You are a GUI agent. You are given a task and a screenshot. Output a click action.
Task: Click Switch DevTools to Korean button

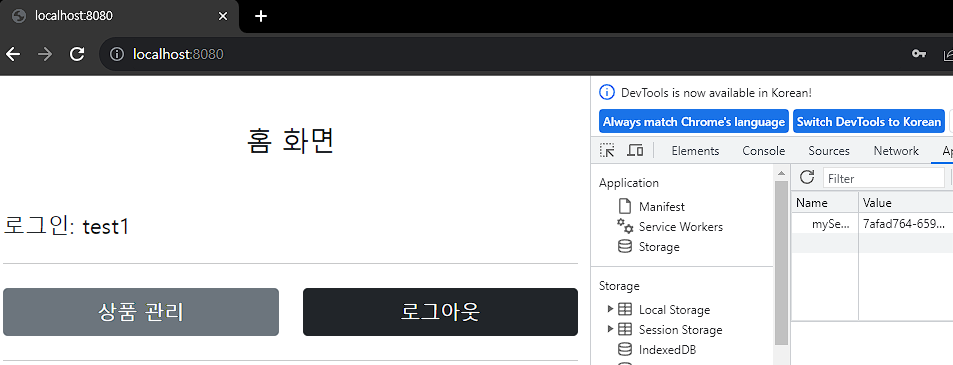(869, 121)
